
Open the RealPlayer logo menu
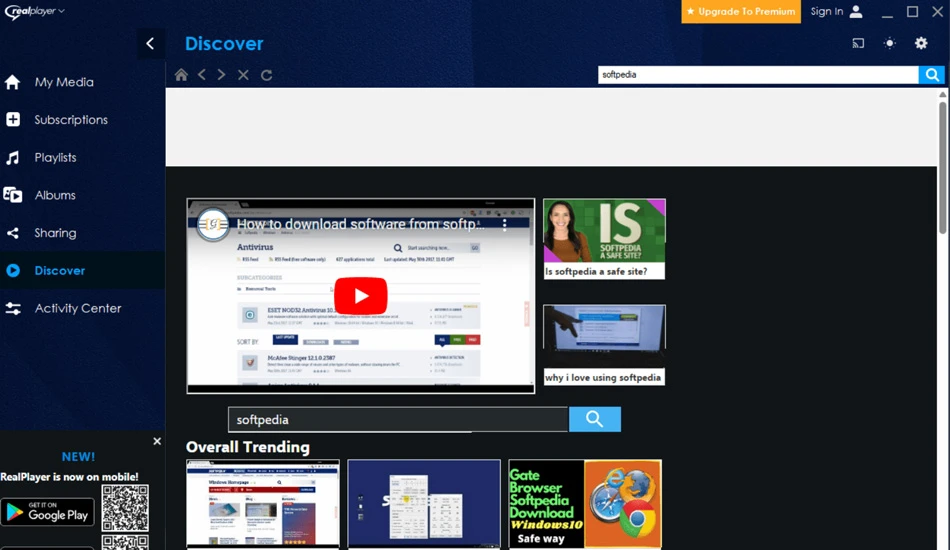[34, 11]
